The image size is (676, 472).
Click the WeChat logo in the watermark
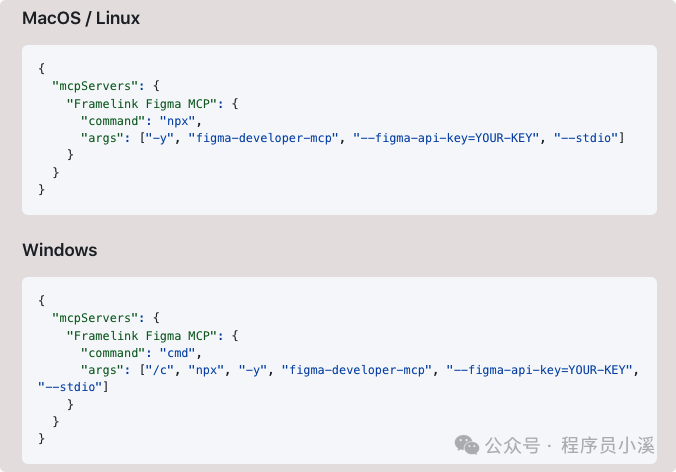467,445
